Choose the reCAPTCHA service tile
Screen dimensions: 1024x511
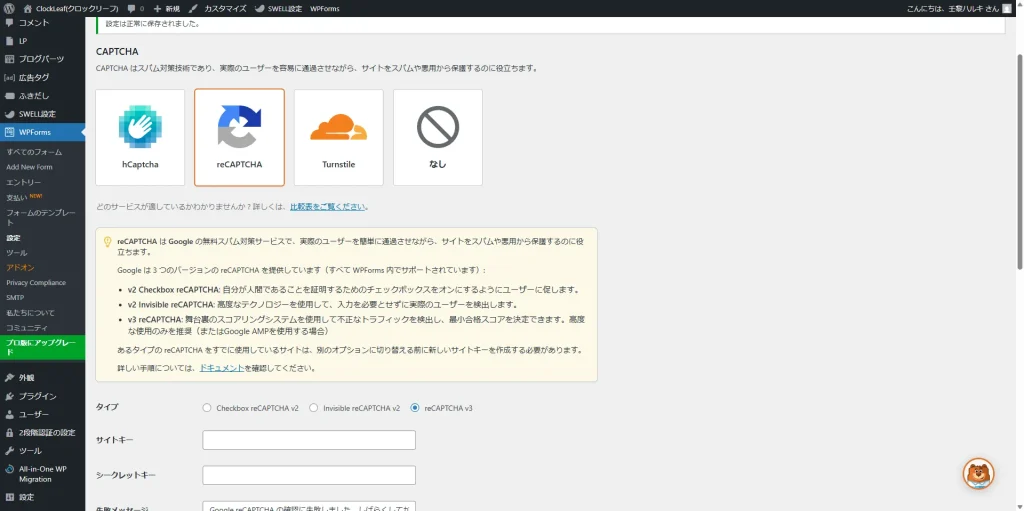239,137
